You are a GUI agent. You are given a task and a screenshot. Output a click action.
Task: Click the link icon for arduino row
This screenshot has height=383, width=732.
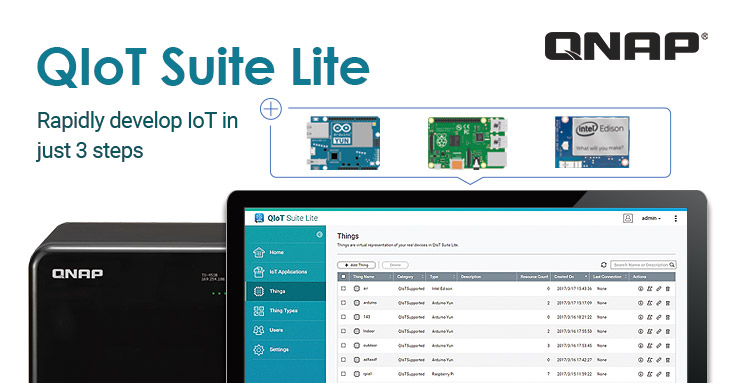pyautogui.click(x=659, y=303)
